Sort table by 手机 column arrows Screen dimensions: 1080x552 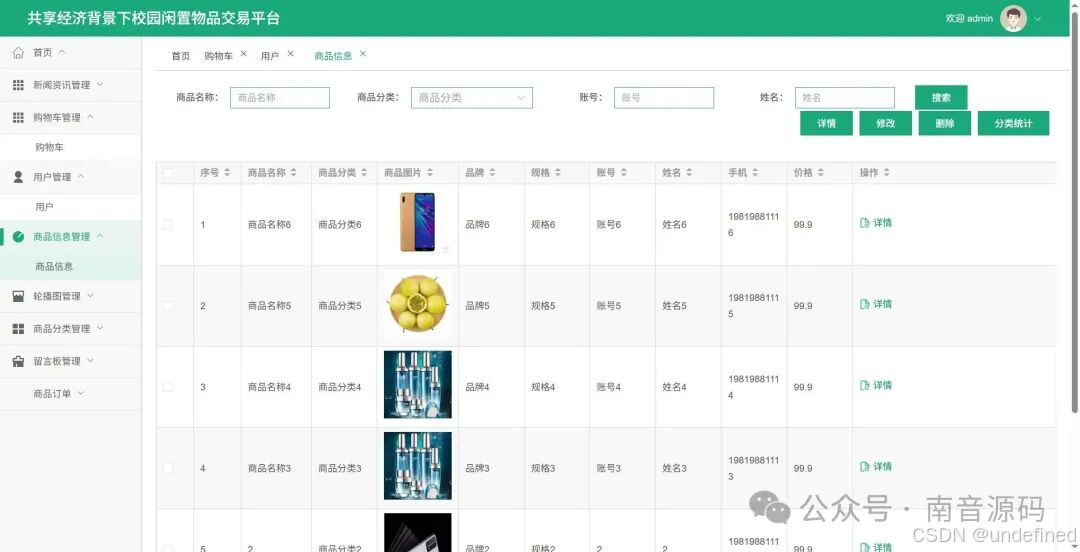click(x=755, y=173)
